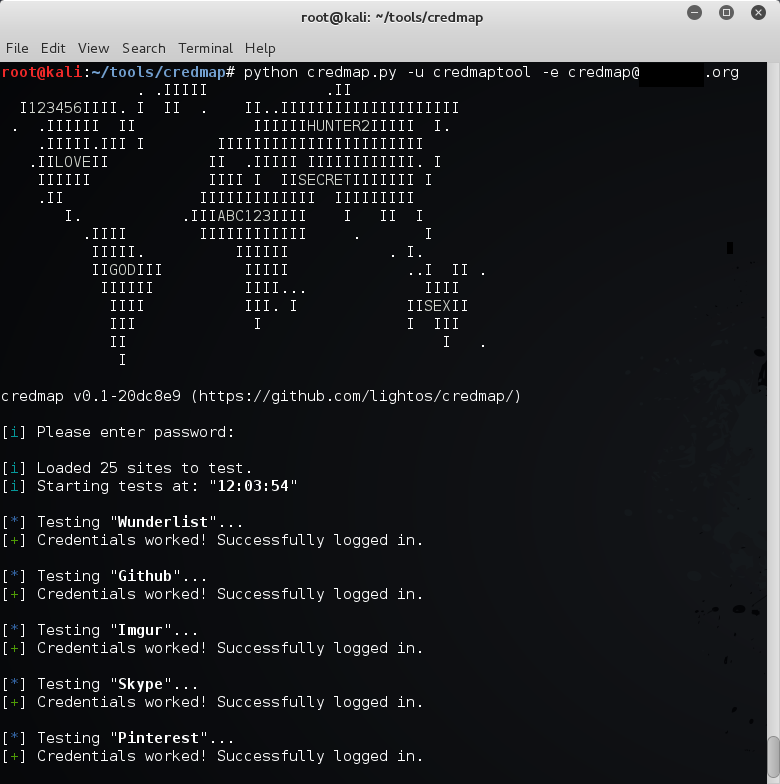Click the "-u credmaptool" argument
Screen dimensions: 780x784
click(x=469, y=72)
